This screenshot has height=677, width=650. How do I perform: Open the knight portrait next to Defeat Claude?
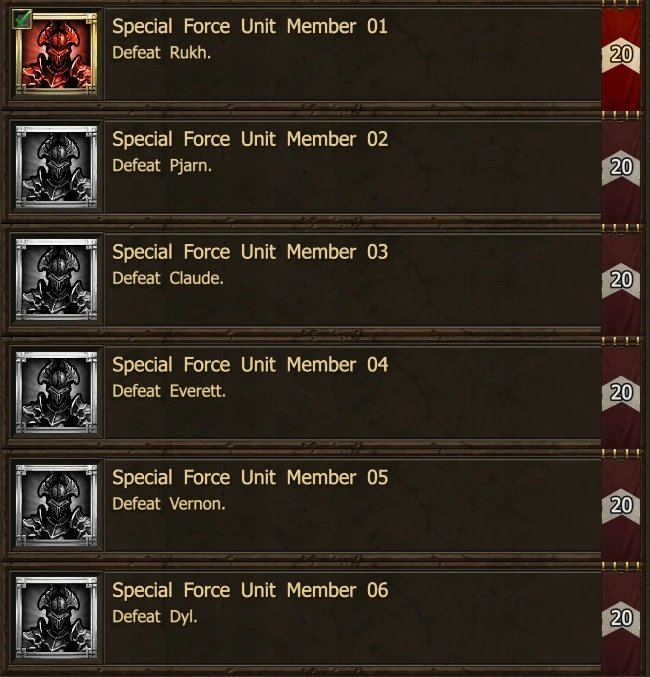57,279
